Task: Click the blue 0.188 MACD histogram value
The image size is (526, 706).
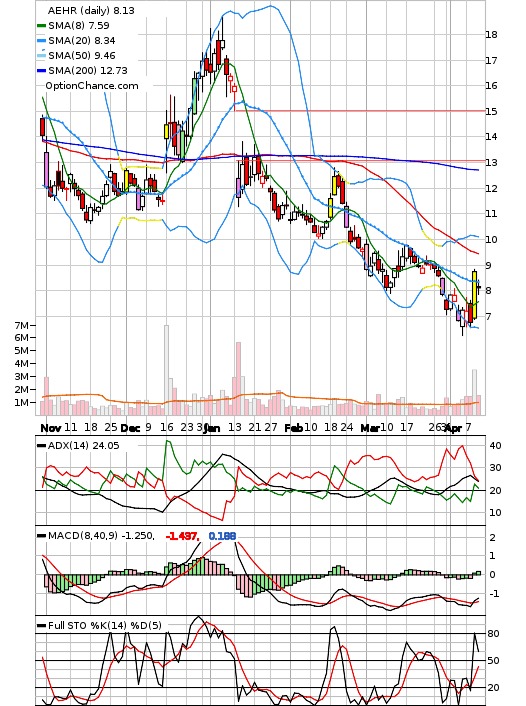Action: pos(222,536)
